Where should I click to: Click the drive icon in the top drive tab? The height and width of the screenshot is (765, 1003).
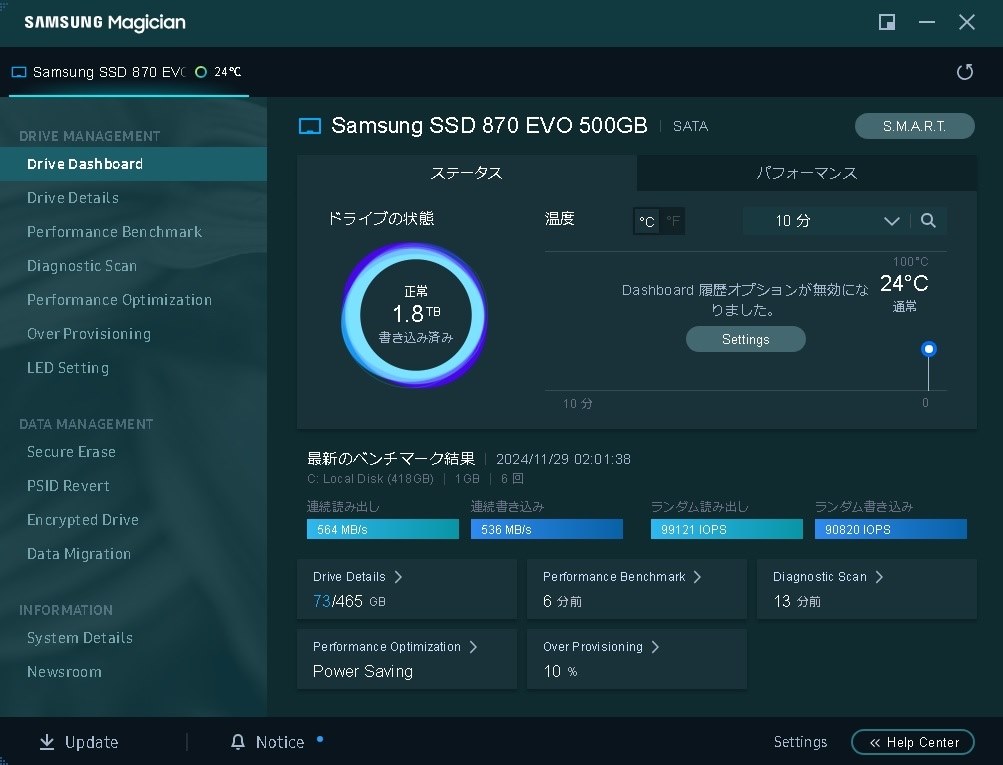tap(19, 72)
